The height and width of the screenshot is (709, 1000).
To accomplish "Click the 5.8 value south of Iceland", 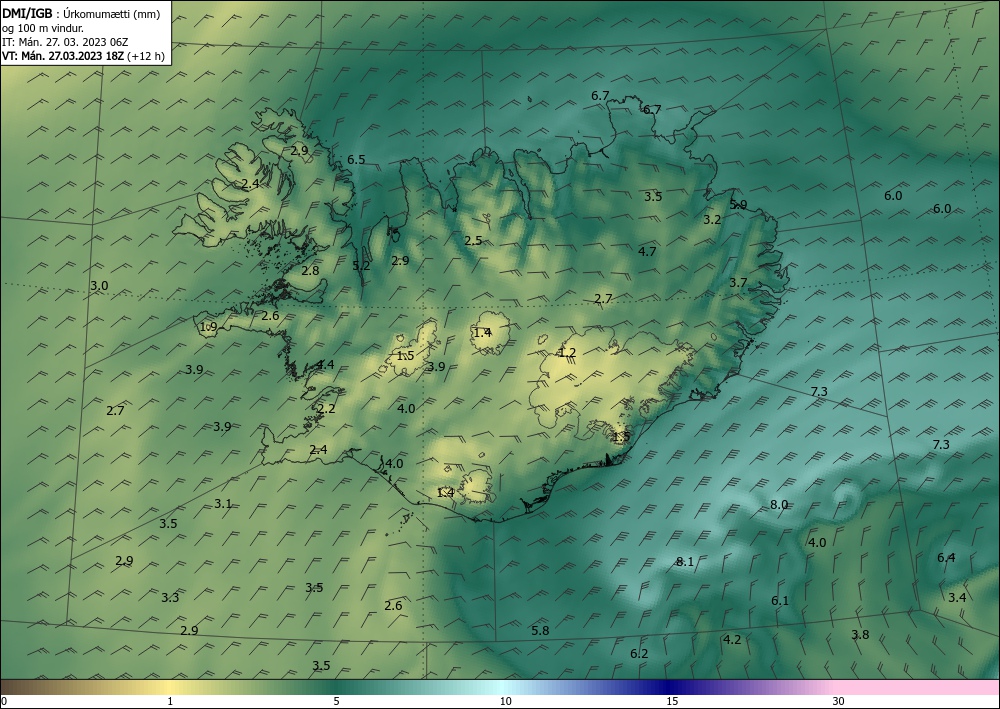I will click(540, 631).
